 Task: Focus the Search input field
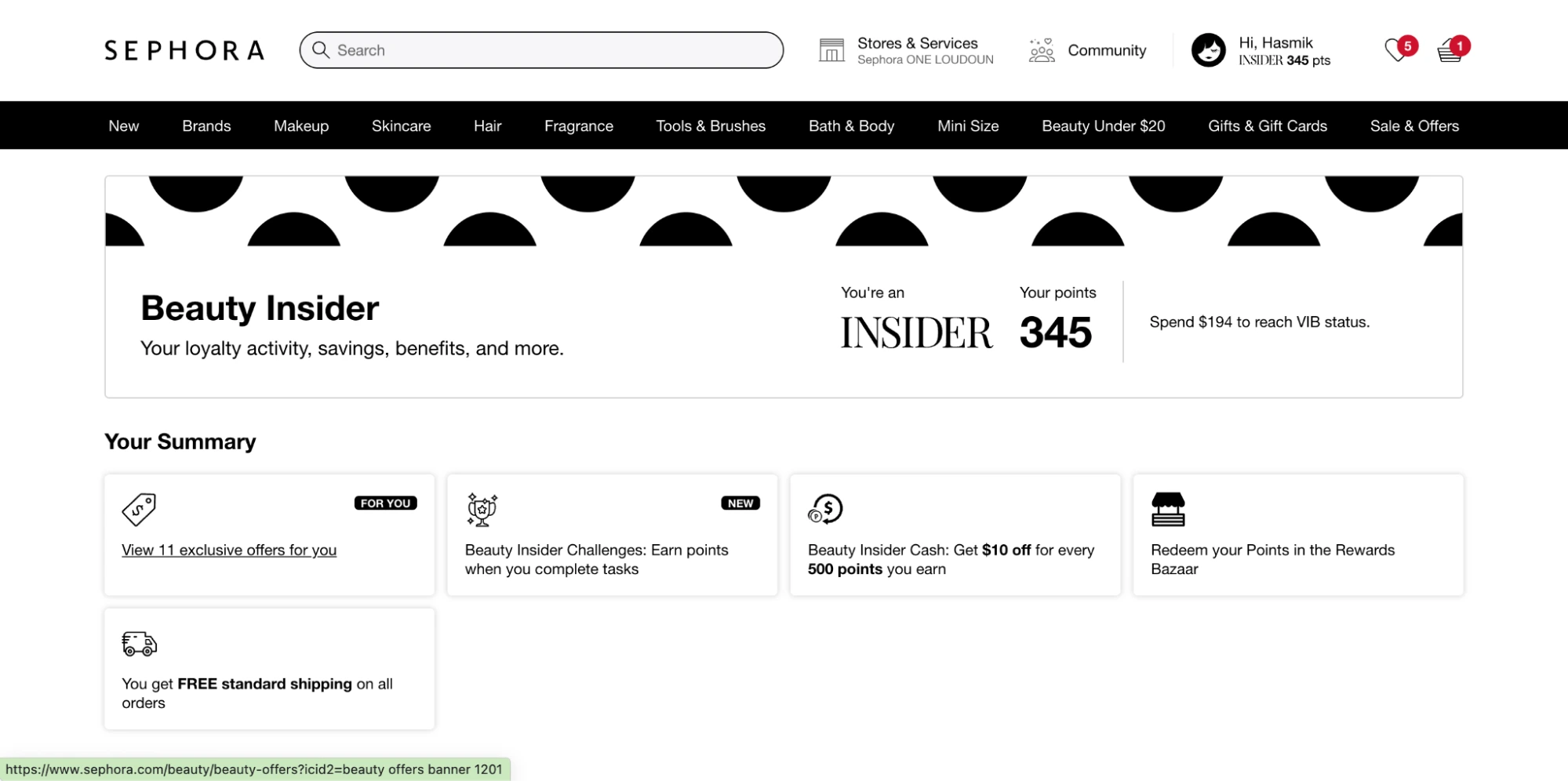pos(541,50)
